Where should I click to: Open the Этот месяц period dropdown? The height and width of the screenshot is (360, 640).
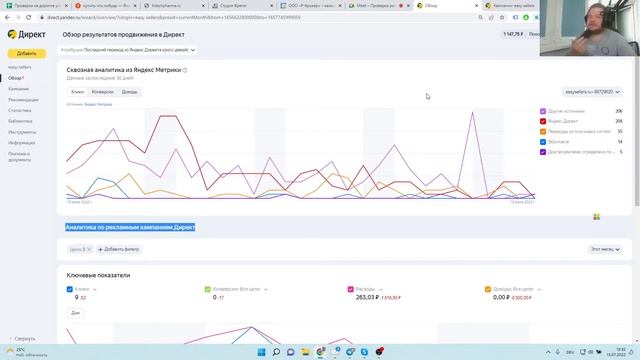(605, 249)
